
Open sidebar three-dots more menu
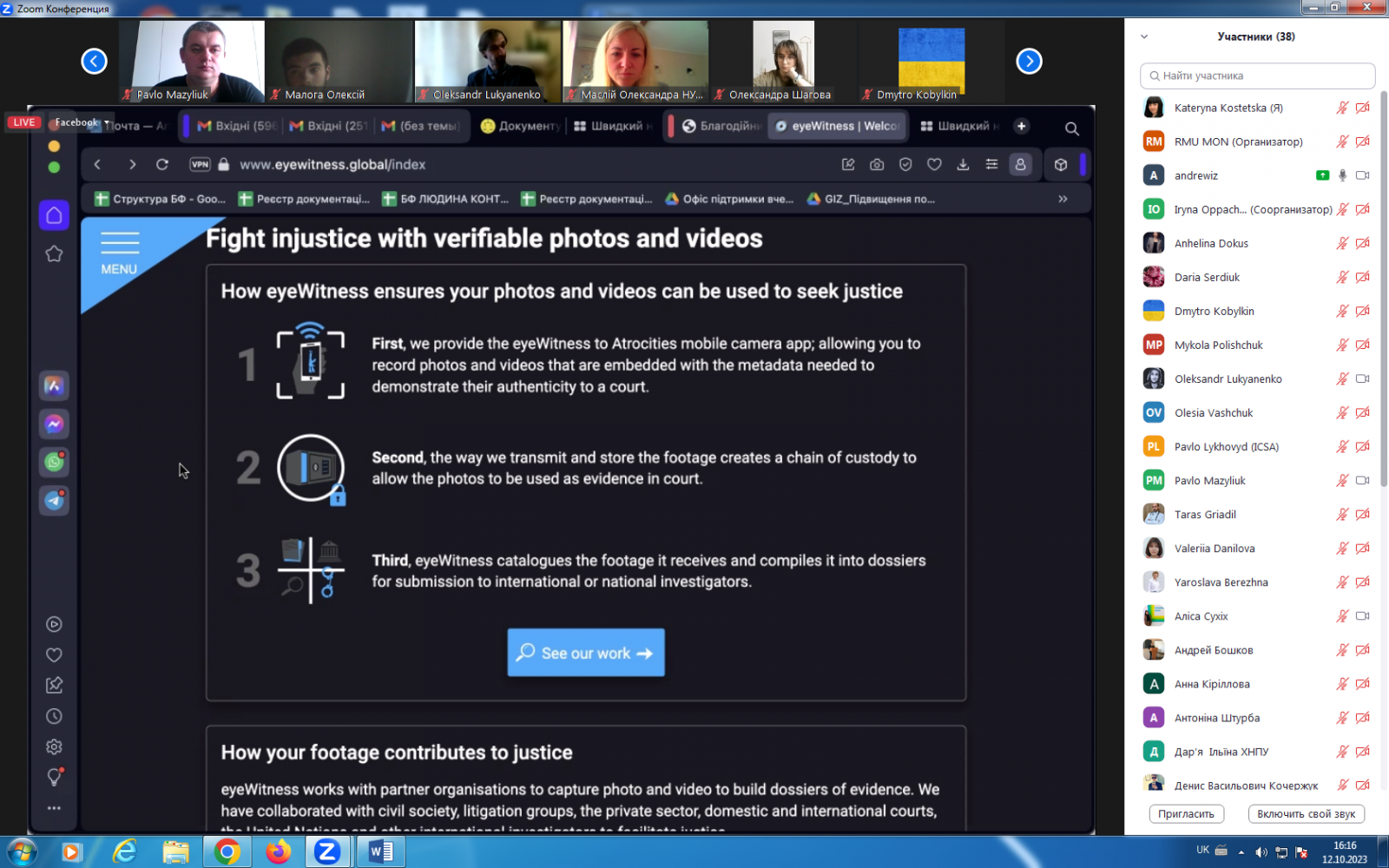tap(54, 808)
